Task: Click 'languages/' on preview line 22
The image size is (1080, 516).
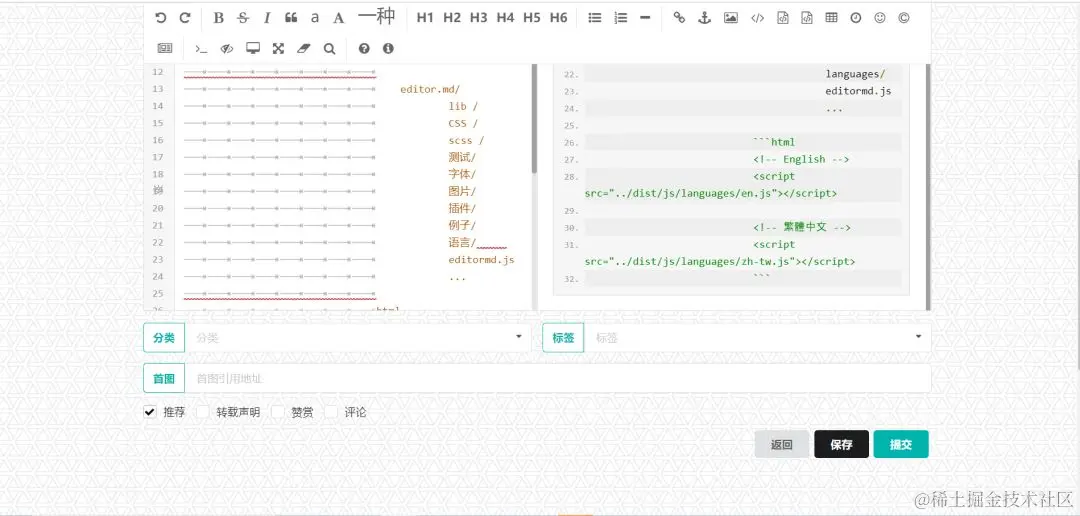Action: [x=855, y=74]
